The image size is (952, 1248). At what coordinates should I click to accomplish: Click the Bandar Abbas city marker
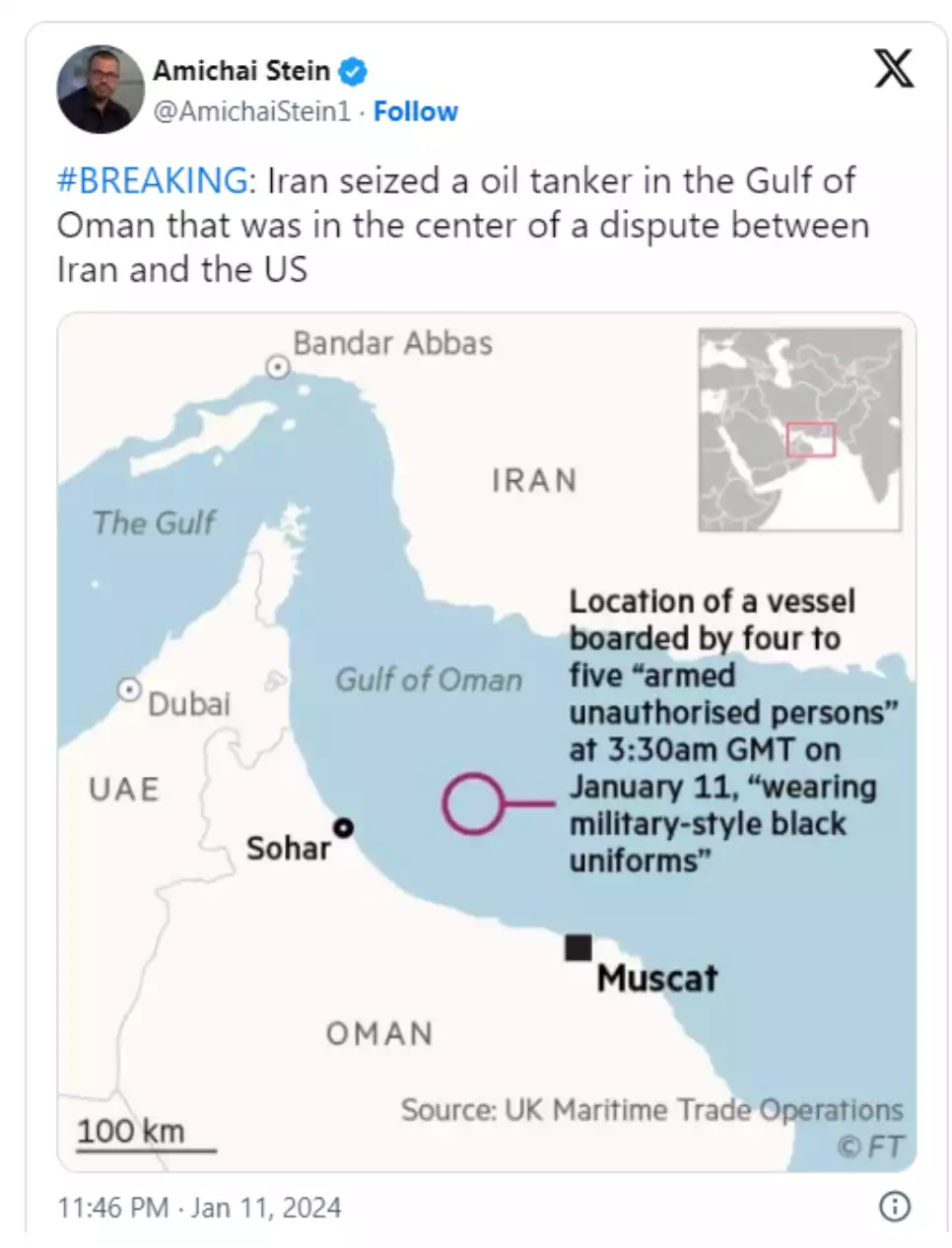(x=279, y=368)
